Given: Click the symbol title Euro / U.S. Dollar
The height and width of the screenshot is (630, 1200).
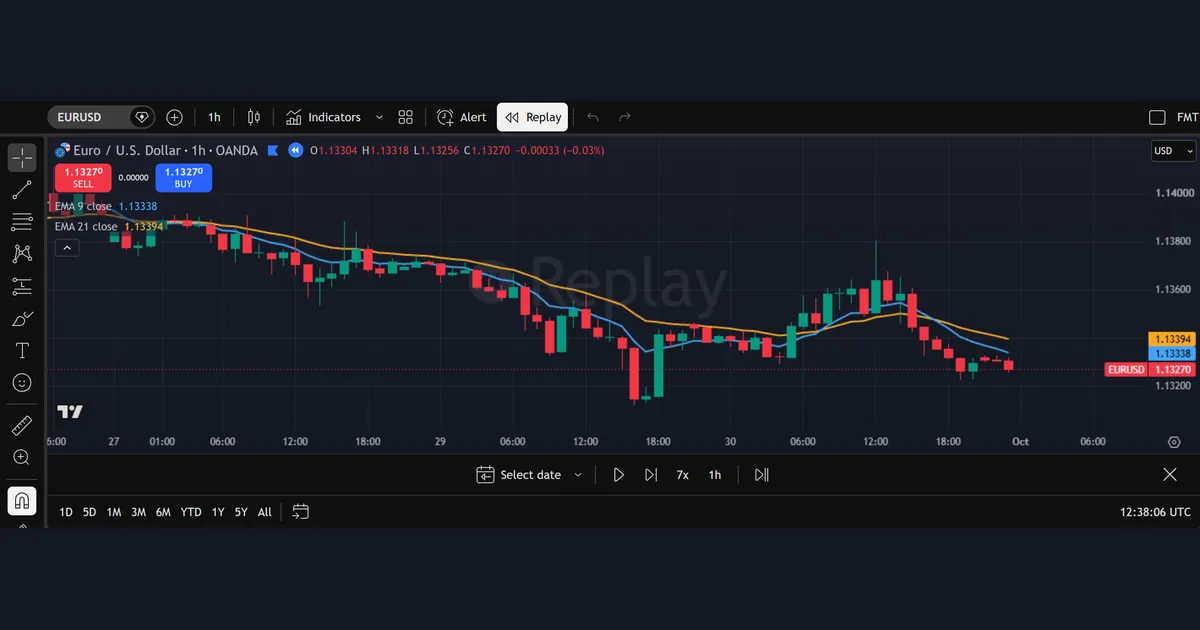Looking at the screenshot, I should point(127,150).
